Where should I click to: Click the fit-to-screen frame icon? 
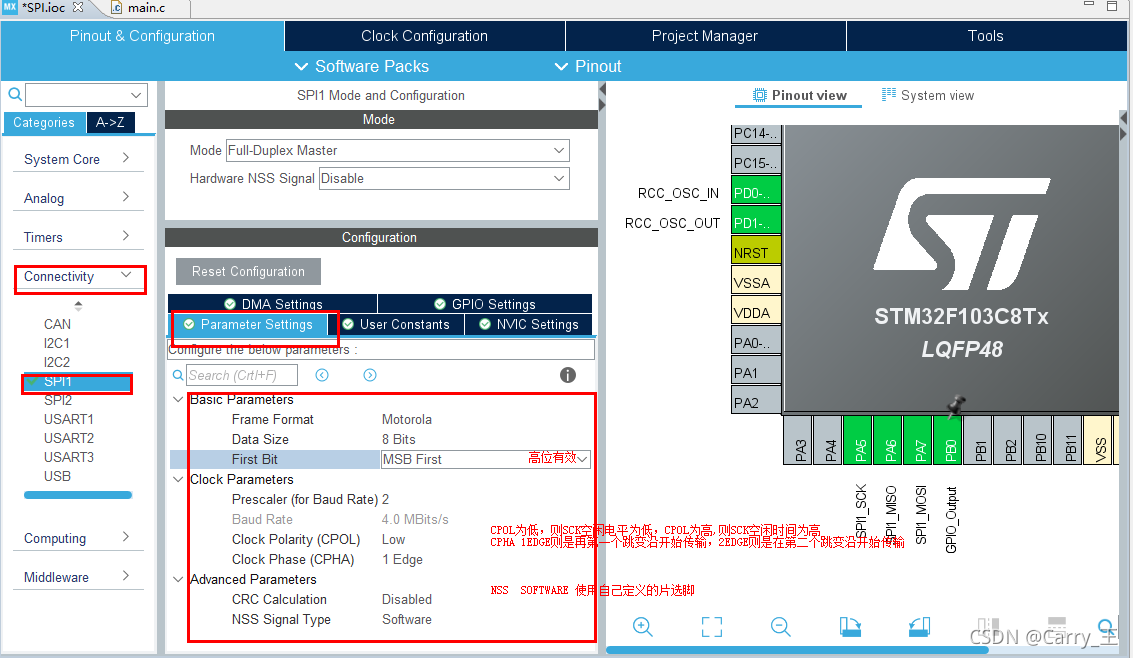point(712,627)
